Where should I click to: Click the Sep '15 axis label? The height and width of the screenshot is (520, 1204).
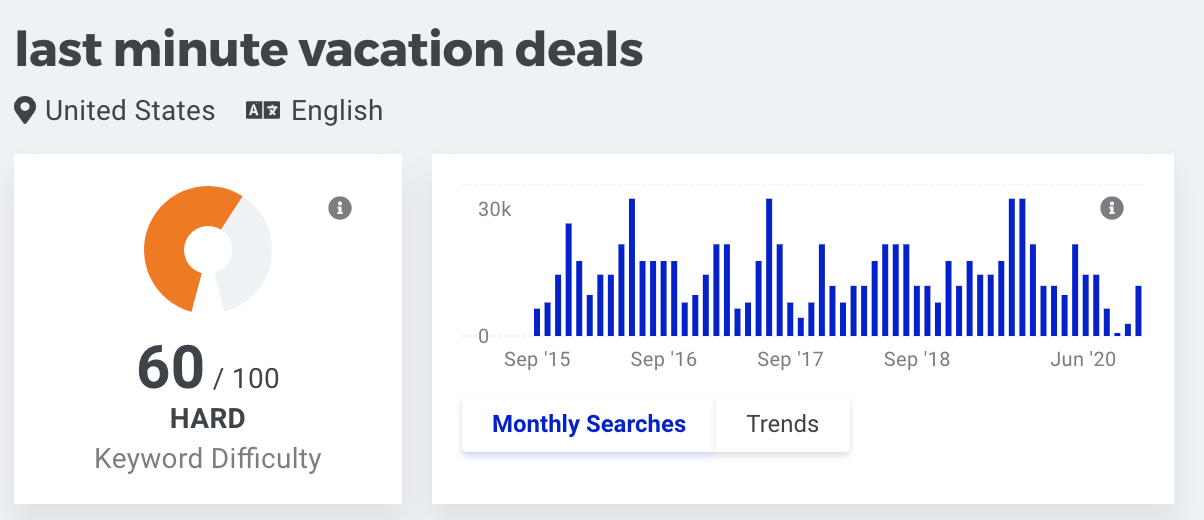[x=537, y=359]
